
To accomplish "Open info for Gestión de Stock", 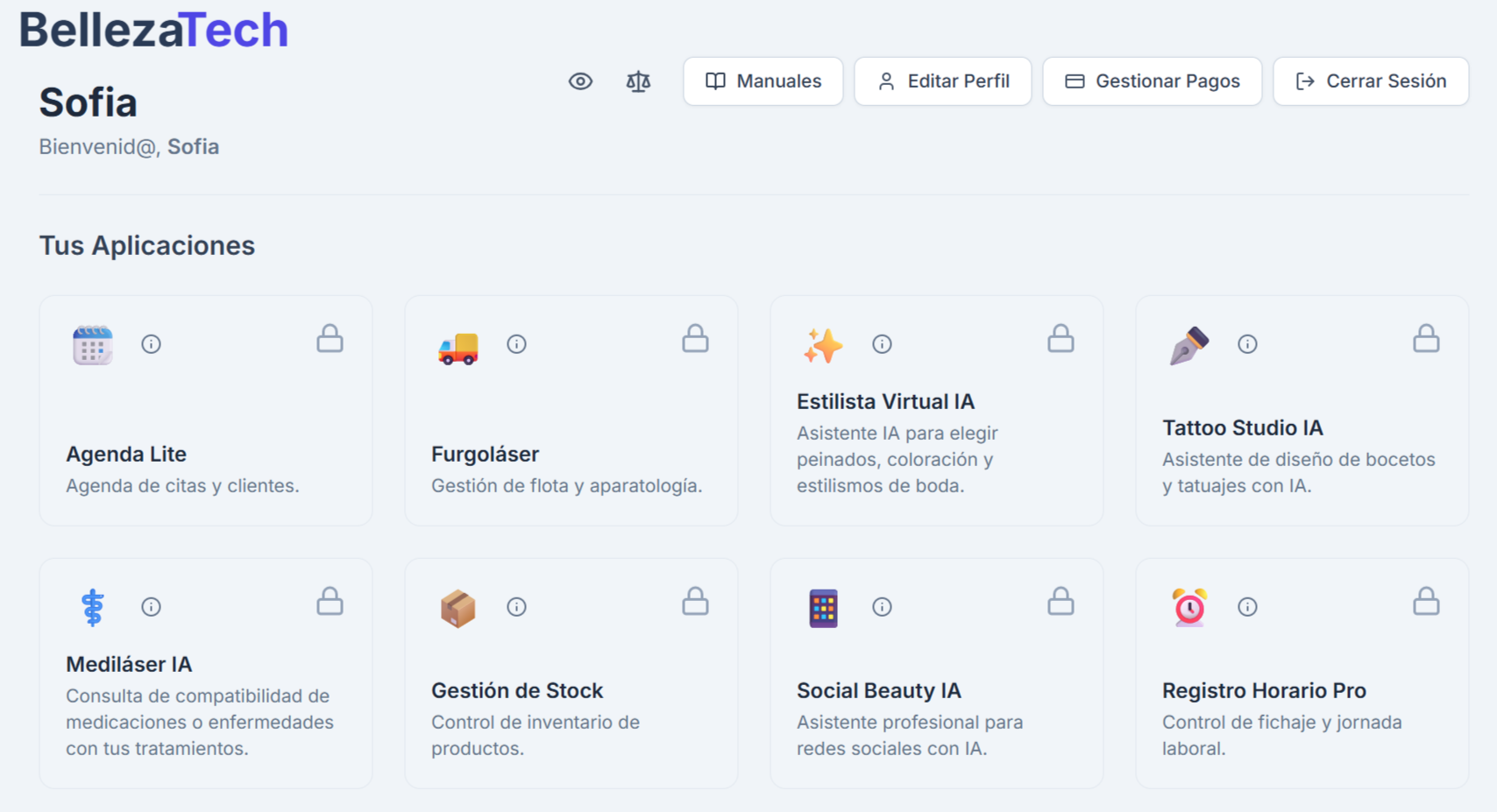I will (517, 607).
